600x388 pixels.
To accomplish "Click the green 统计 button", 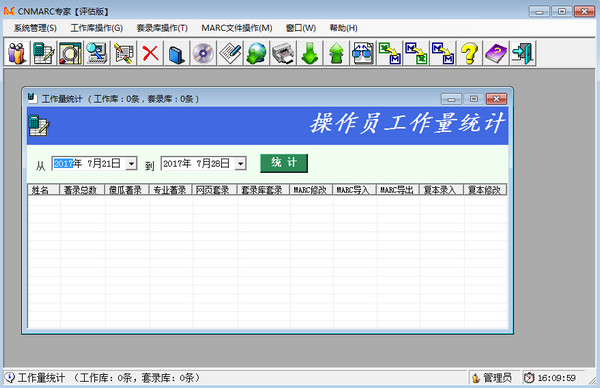I will (x=284, y=163).
